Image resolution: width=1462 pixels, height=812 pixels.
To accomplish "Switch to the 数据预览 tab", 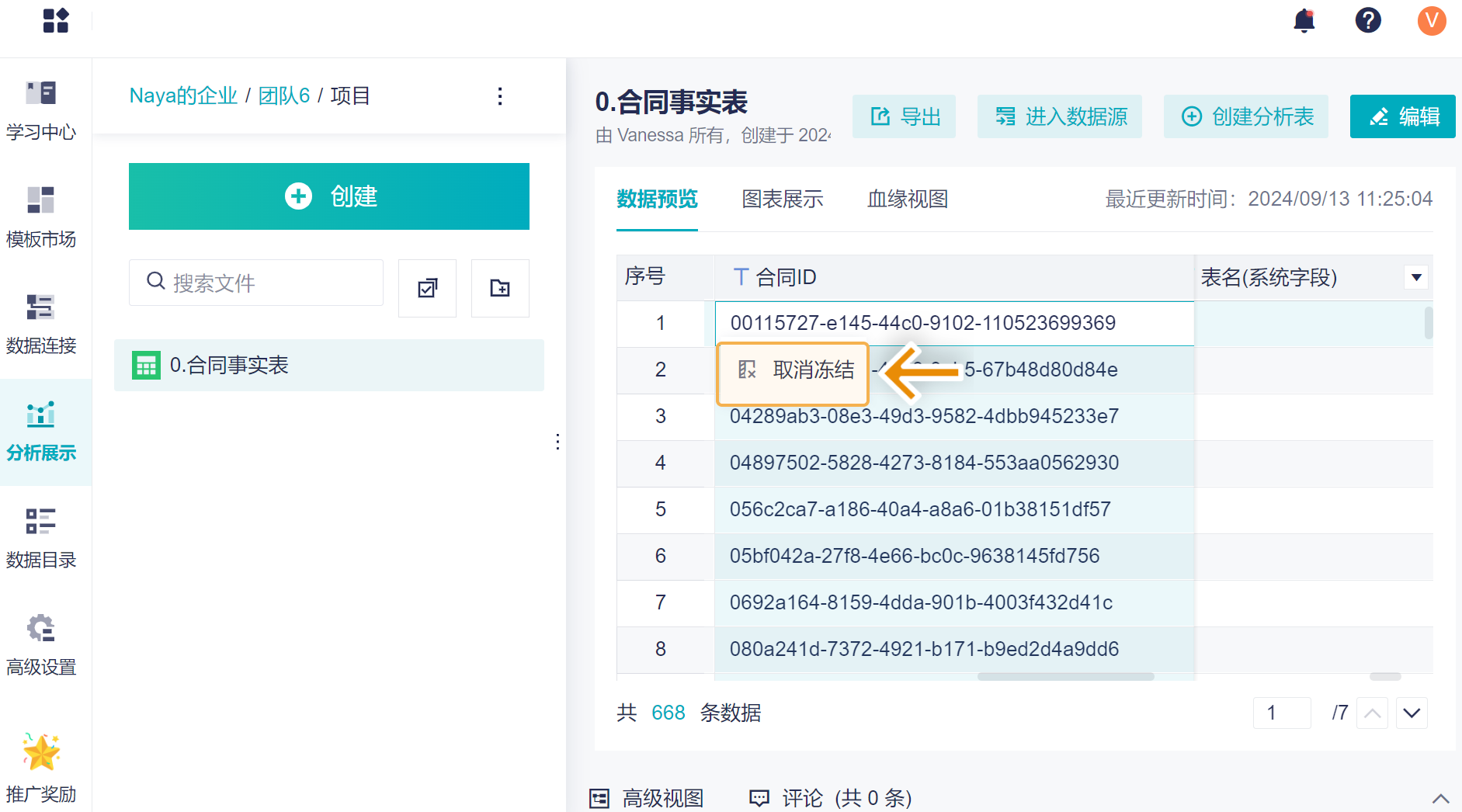I will click(x=657, y=200).
